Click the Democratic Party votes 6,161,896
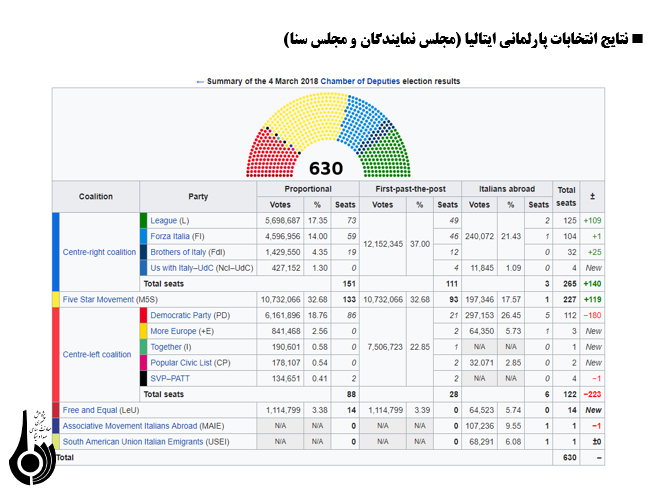 [283, 315]
